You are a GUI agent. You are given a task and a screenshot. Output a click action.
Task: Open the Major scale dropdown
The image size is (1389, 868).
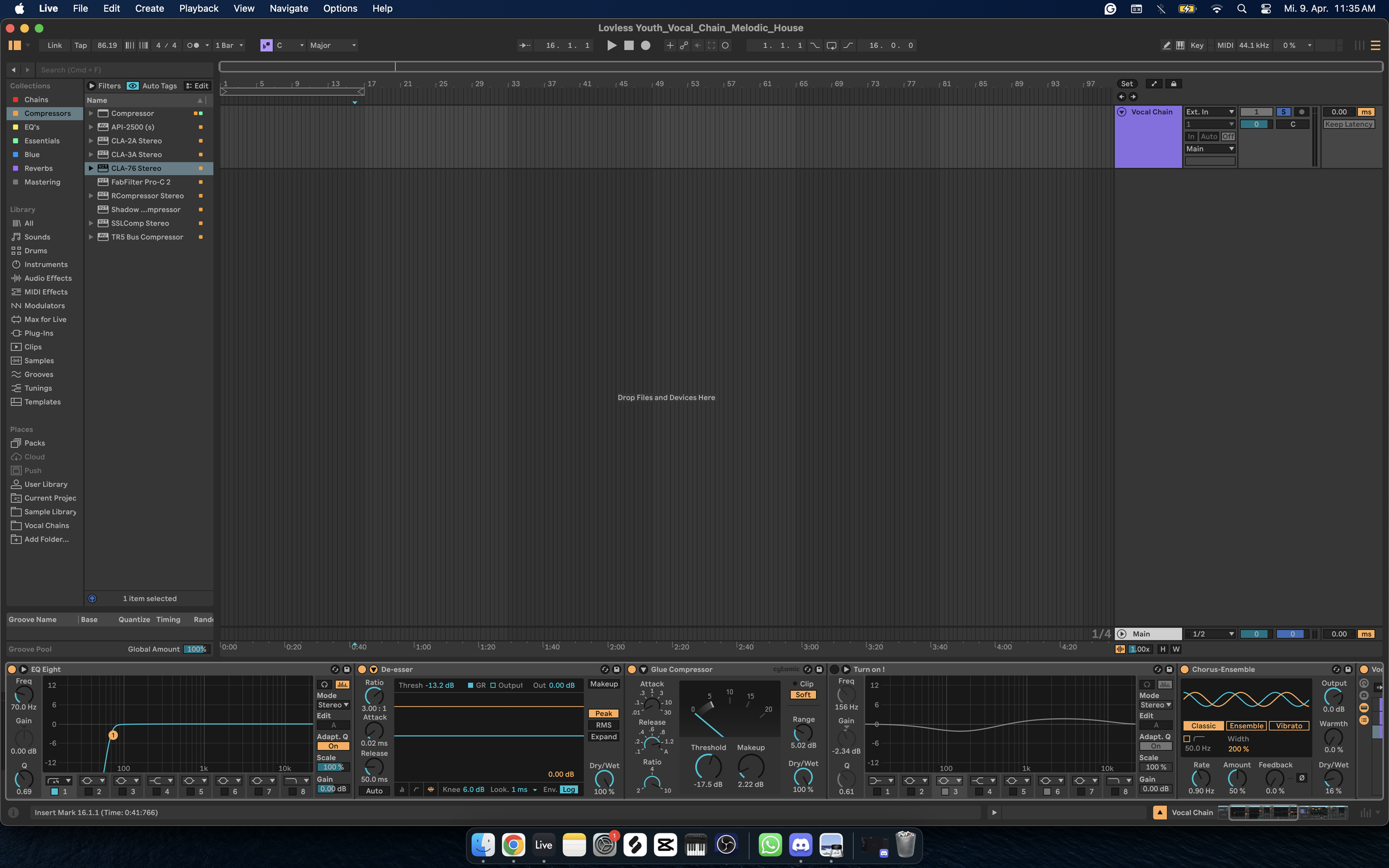(x=332, y=46)
